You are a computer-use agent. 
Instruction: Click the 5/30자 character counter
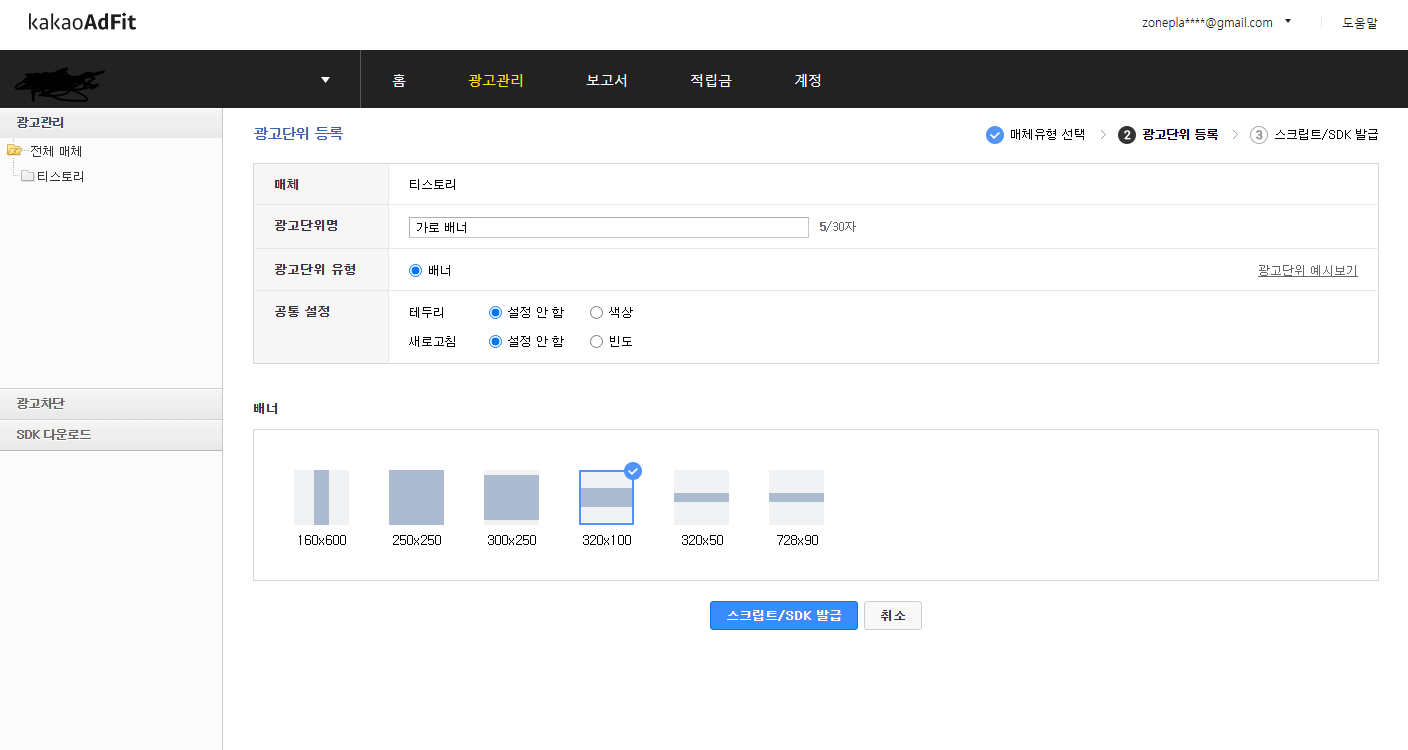tap(838, 227)
